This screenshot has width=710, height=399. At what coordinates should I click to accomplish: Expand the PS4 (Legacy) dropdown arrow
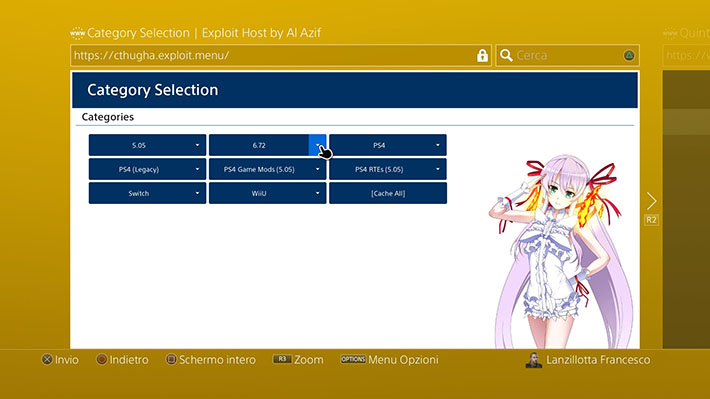click(x=197, y=169)
